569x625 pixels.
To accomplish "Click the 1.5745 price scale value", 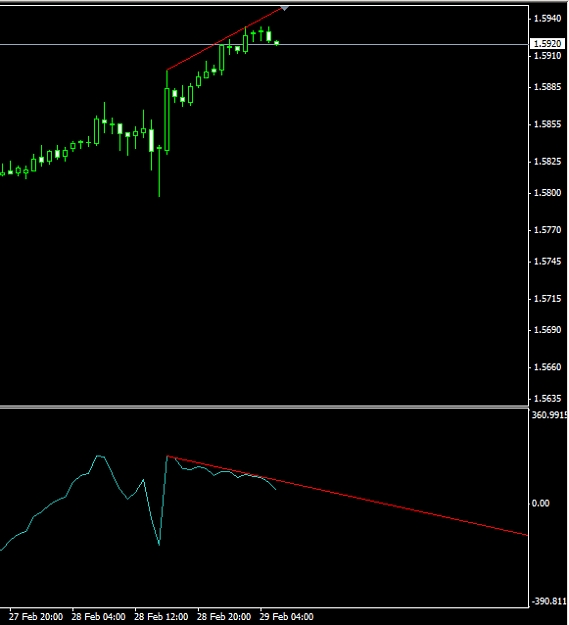I will pos(547,261).
